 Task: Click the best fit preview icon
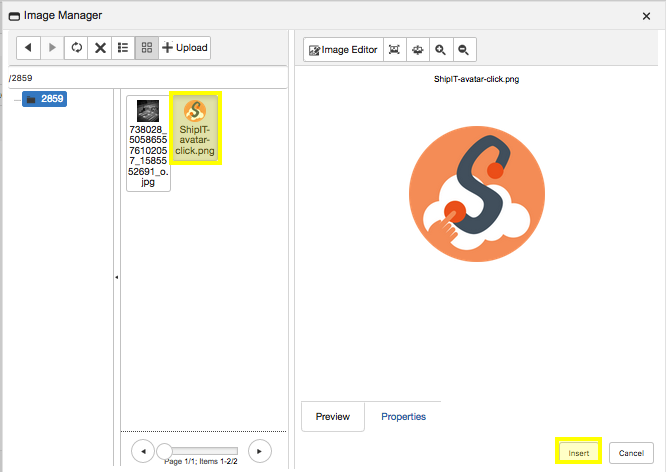click(x=395, y=50)
